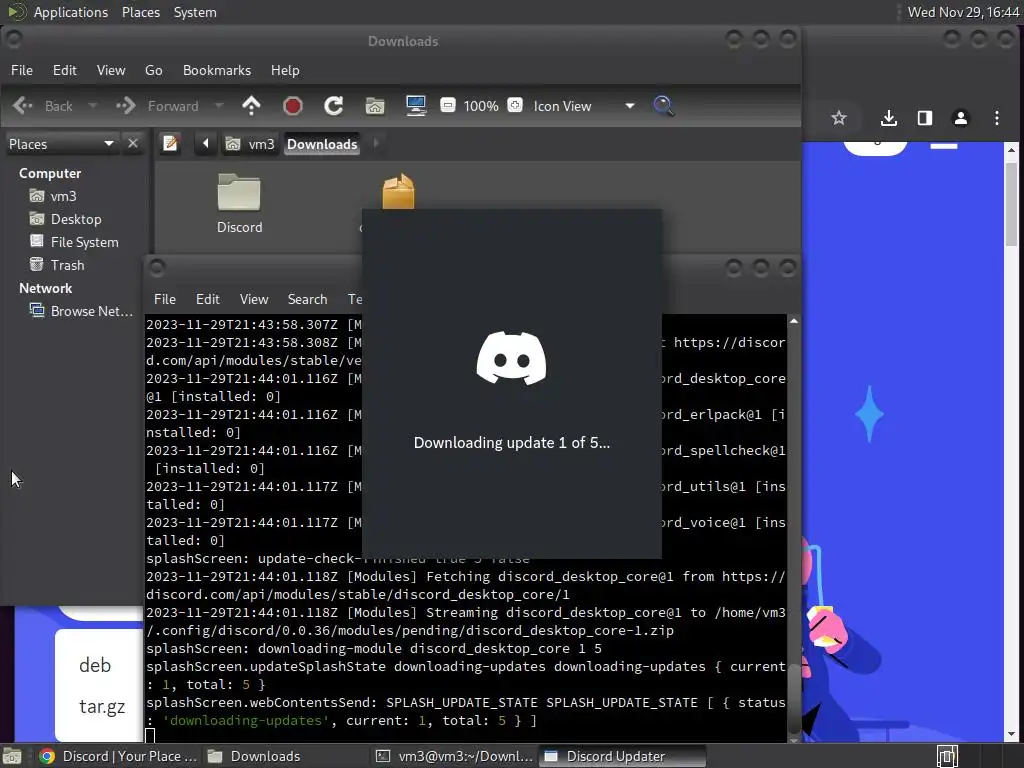
Task: Reload the Downloads folder view
Action: click(x=334, y=106)
